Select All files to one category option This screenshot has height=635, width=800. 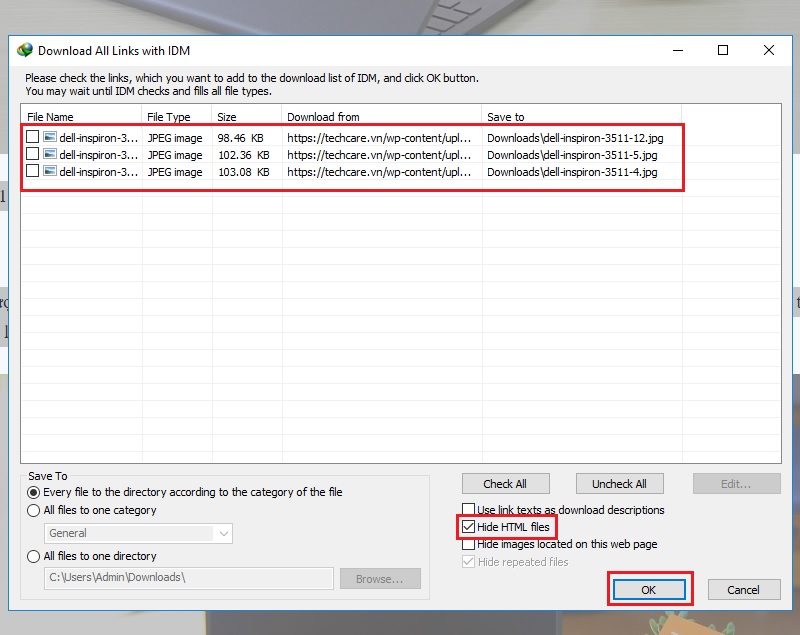pos(34,510)
